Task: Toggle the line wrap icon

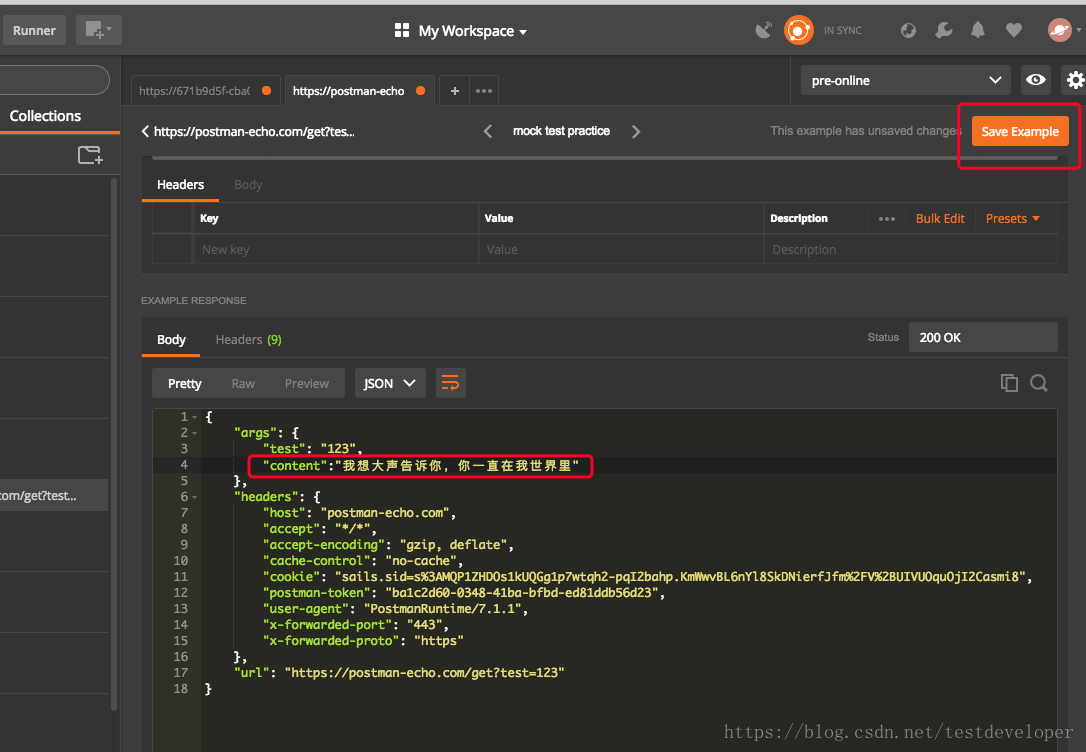Action: [450, 383]
